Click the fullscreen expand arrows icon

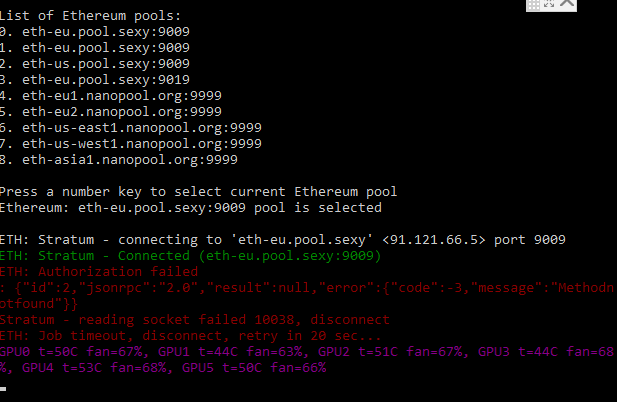(x=549, y=4)
